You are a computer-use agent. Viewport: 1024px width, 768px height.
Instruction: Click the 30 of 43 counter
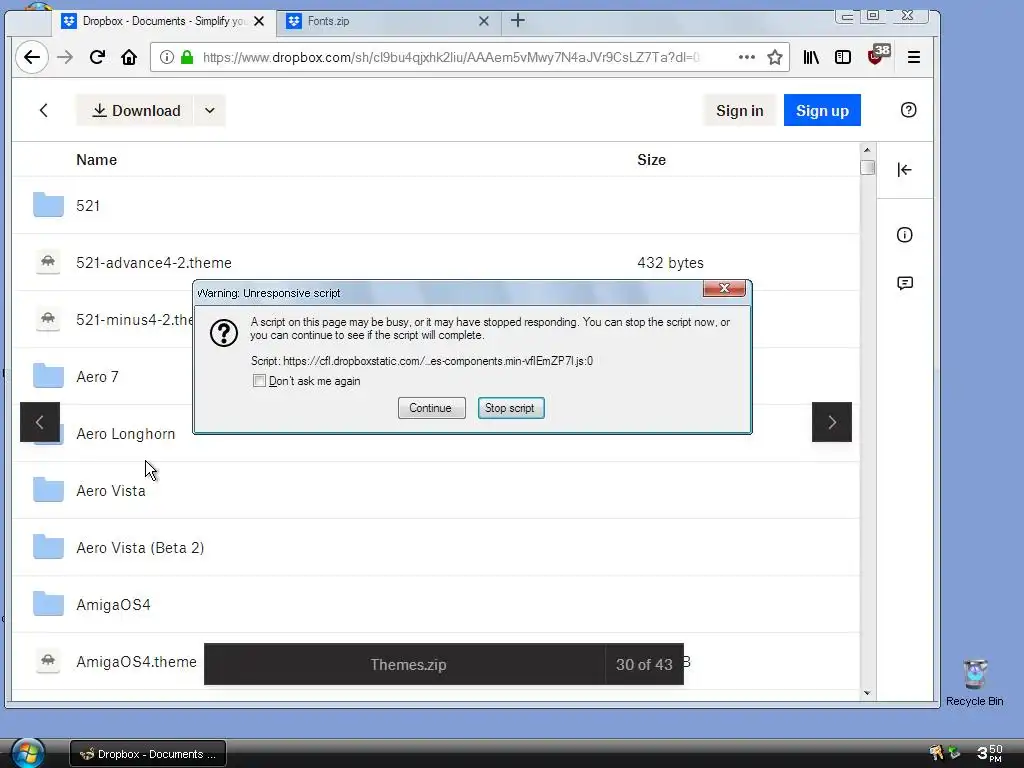pos(644,664)
